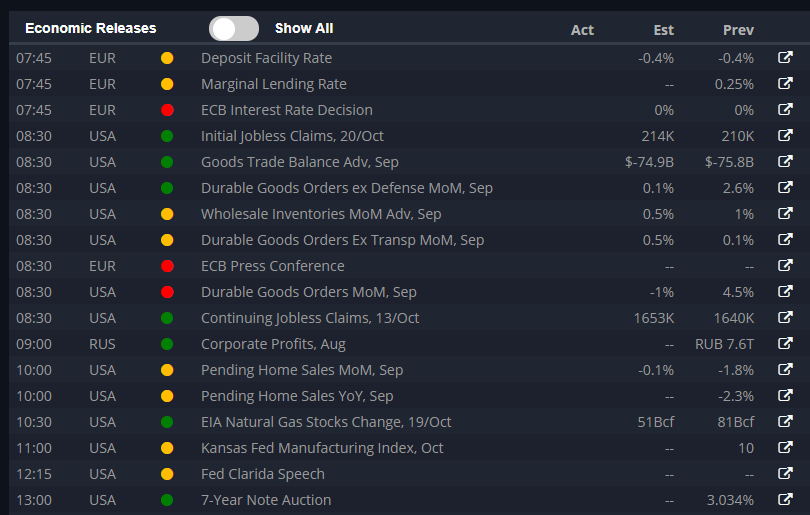The image size is (810, 515).
Task: Select Pending Home Sales YoY, Sep row
Action: pyautogui.click(x=409, y=396)
